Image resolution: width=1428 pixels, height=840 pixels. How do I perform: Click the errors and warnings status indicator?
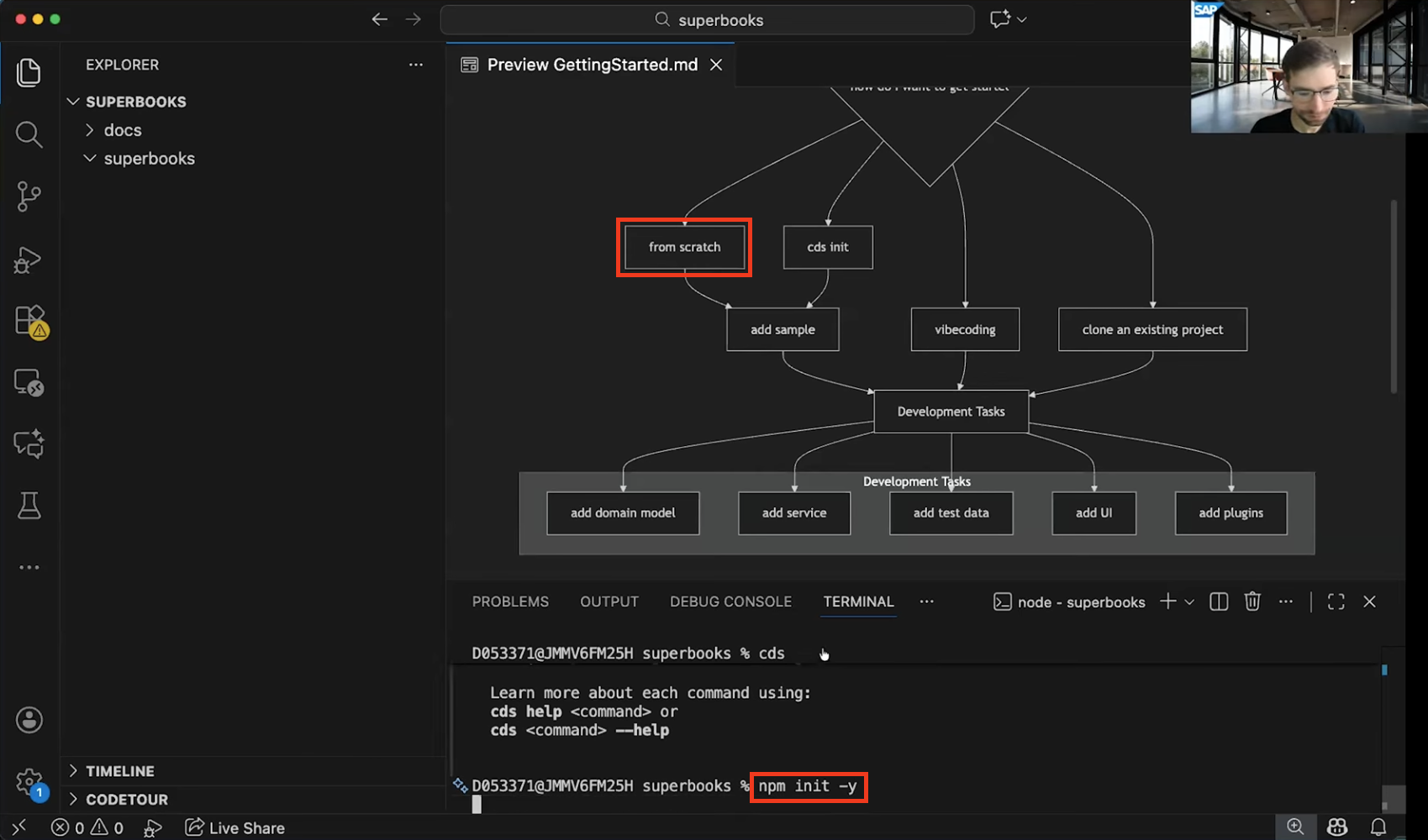pos(87,827)
